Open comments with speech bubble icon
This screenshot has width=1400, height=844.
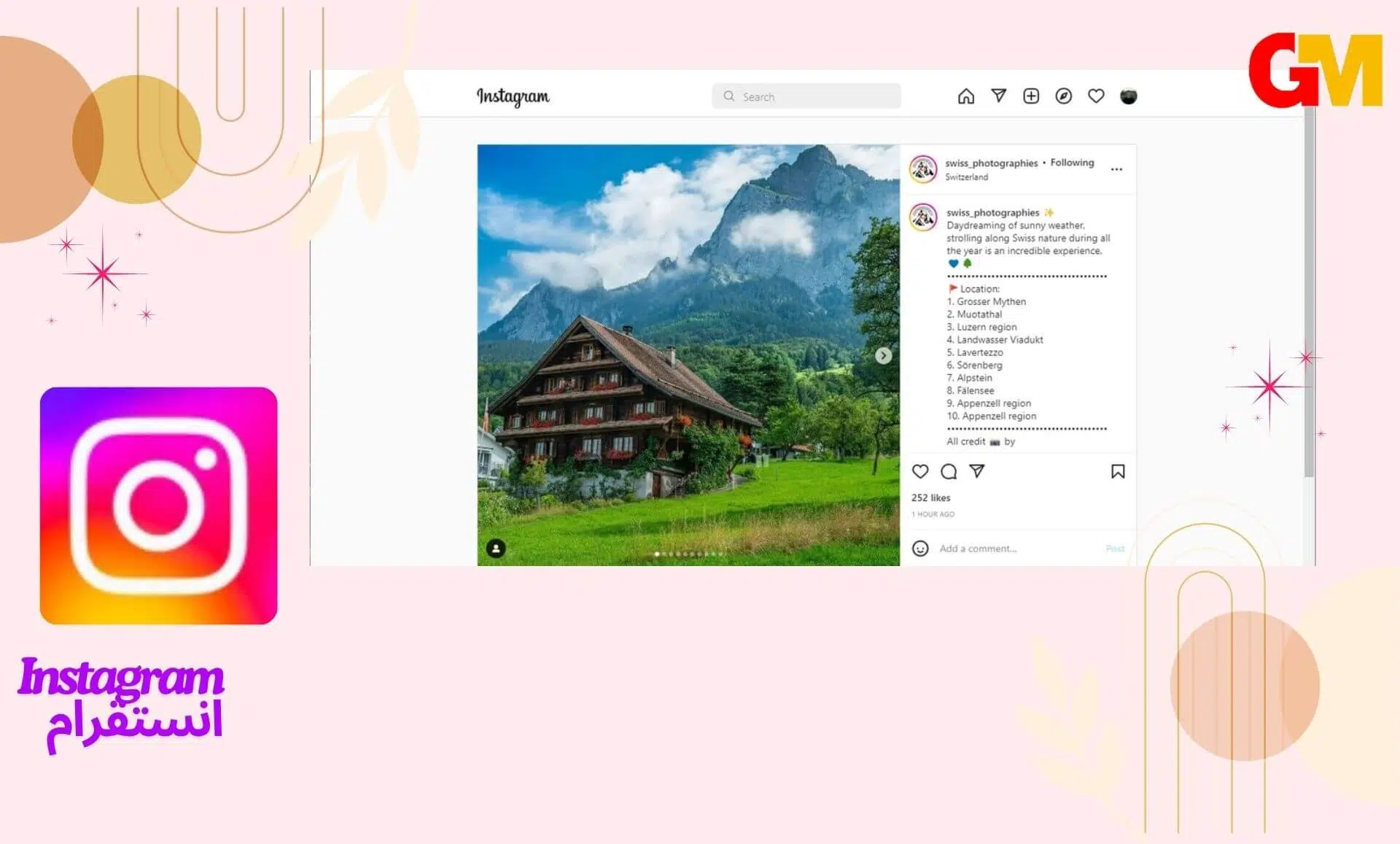pyautogui.click(x=949, y=471)
